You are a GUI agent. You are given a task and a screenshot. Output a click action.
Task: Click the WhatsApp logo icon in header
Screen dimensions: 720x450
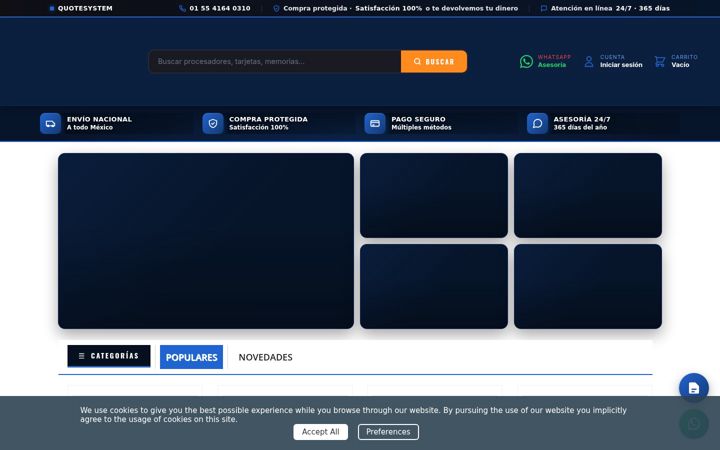[526, 61]
